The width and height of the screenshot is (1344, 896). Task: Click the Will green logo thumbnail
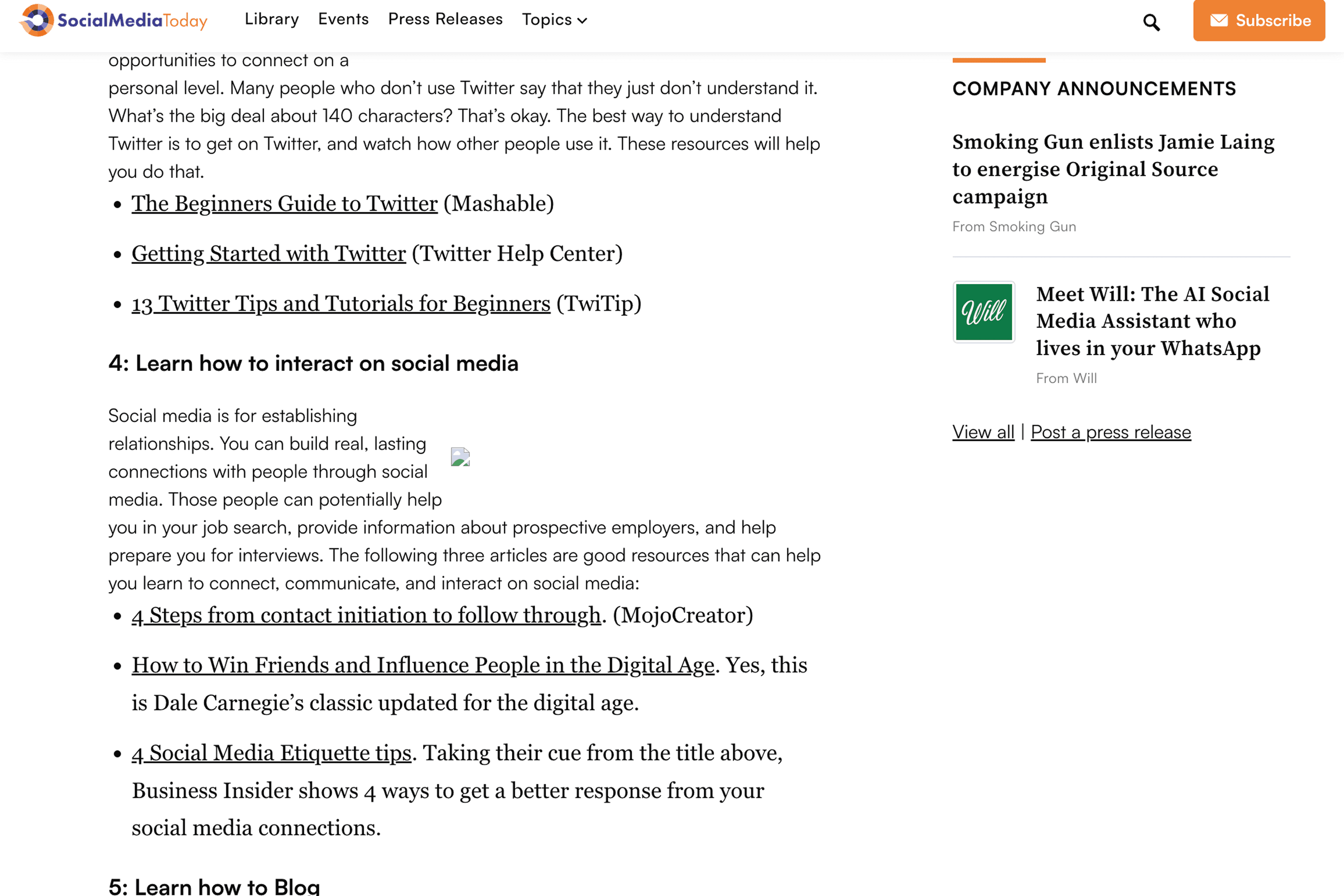(984, 312)
